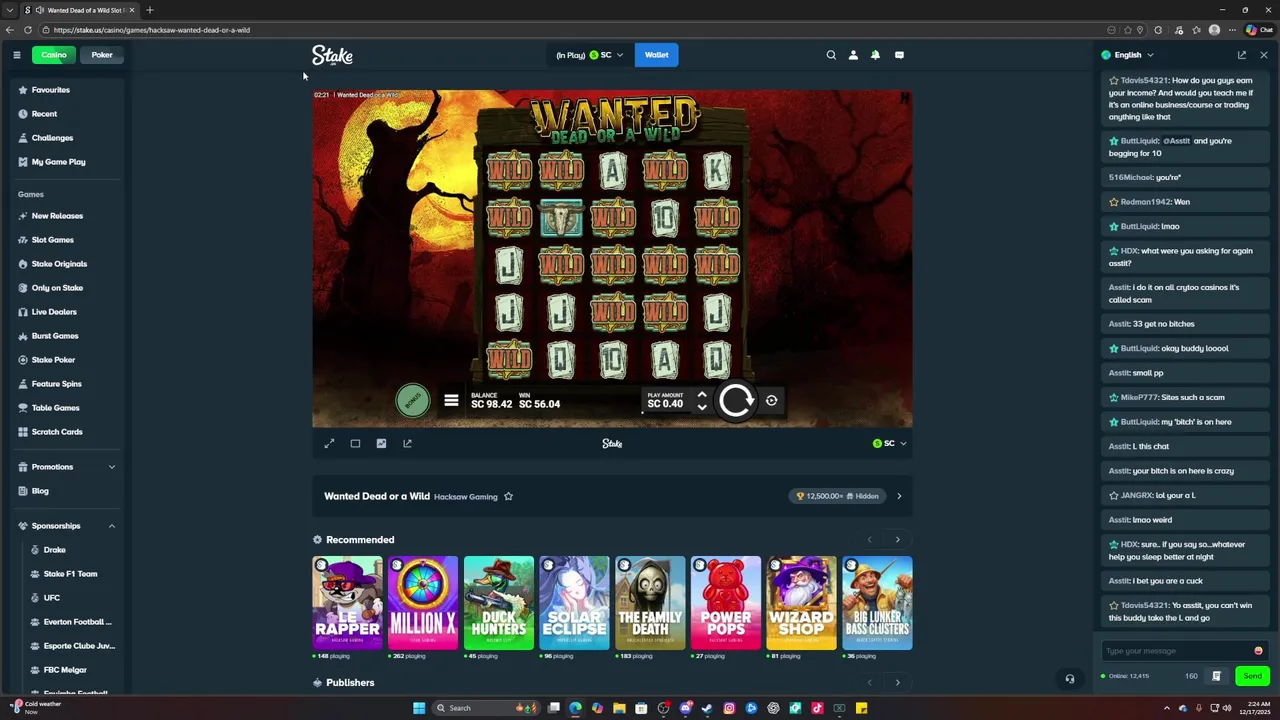Open the autoplay settings icon

point(771,400)
